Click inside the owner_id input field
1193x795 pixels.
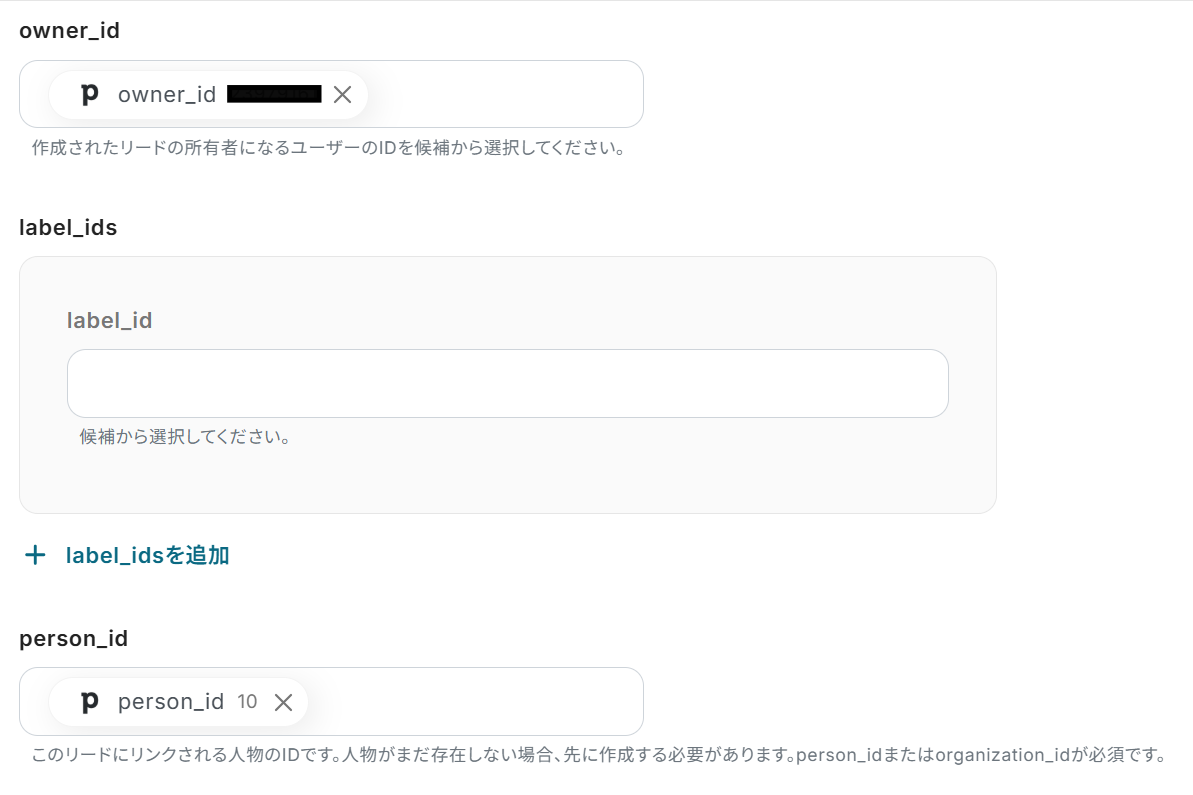pos(500,94)
